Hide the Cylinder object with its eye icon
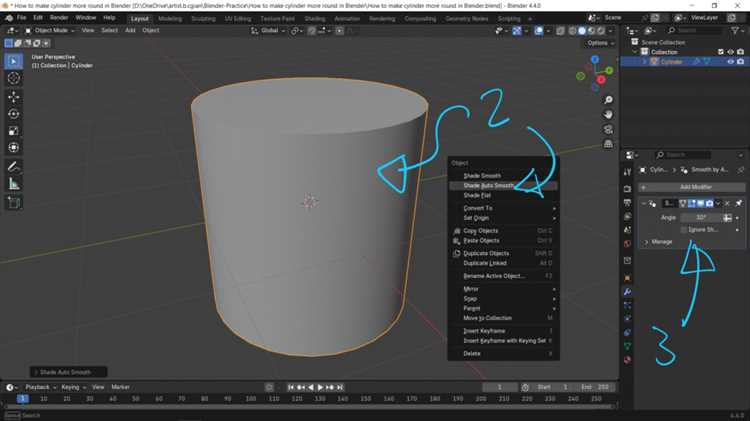The width and height of the screenshot is (750, 421). pyautogui.click(x=730, y=62)
